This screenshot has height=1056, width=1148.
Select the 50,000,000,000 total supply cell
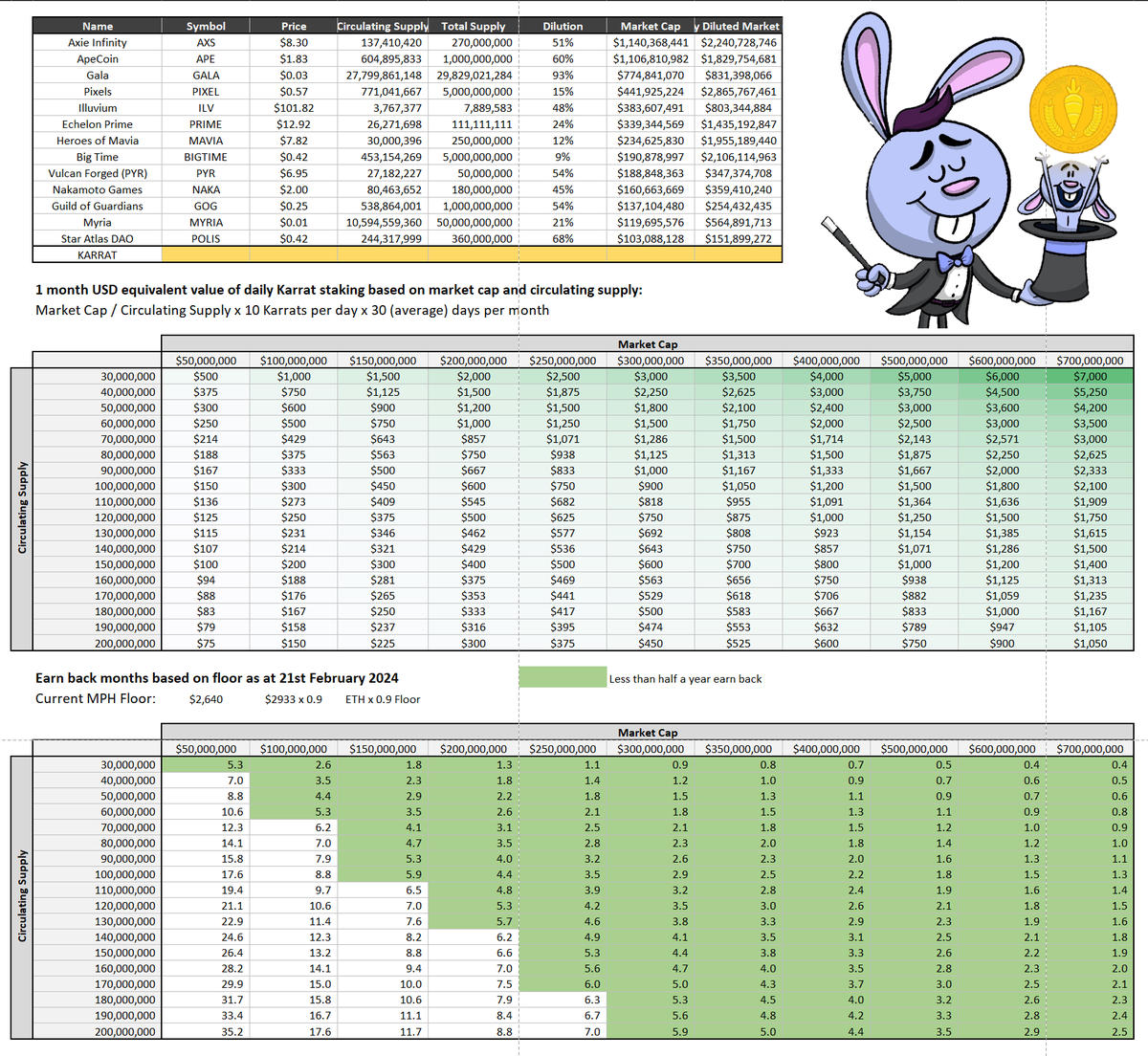[475, 222]
